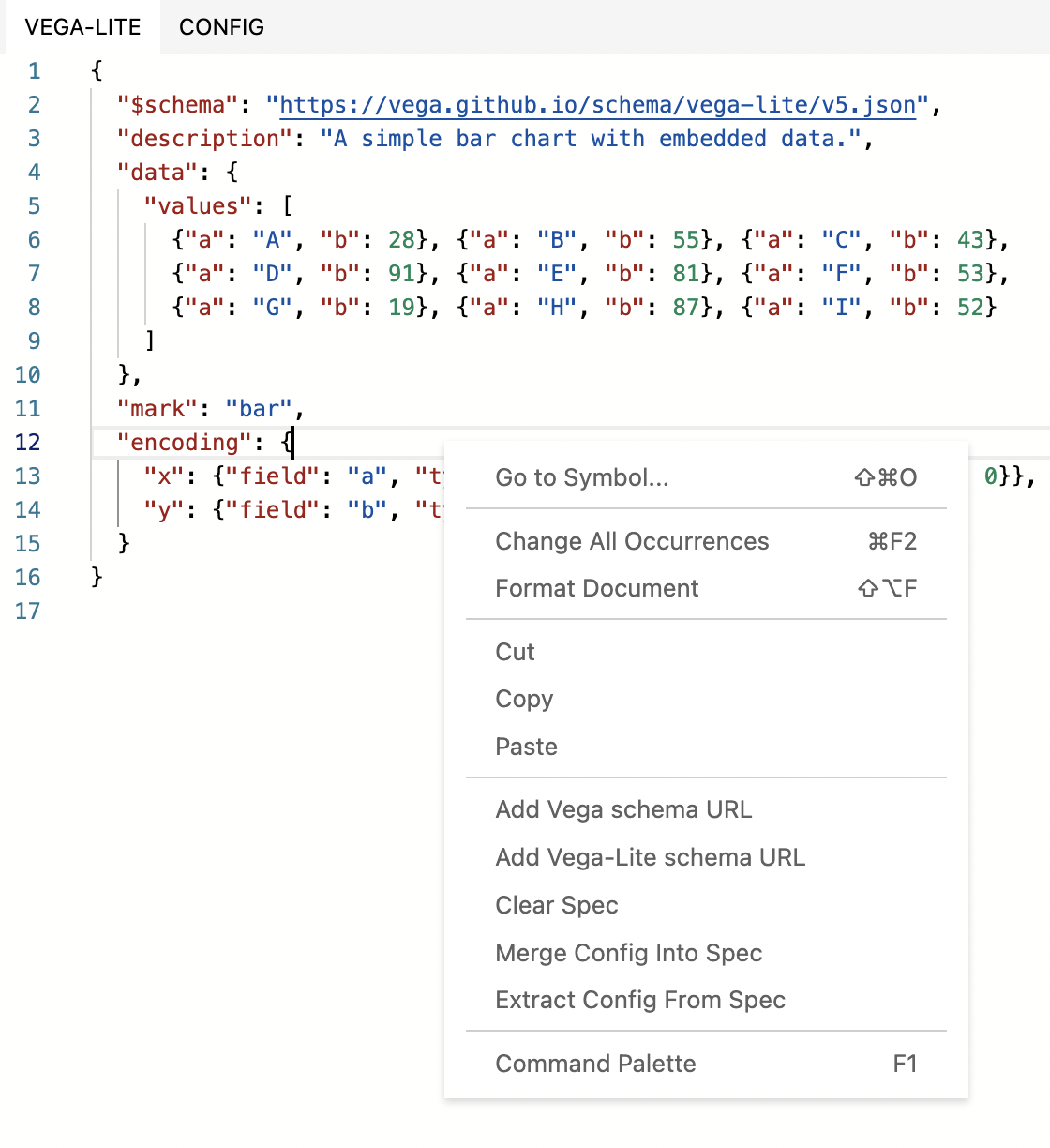Screen dimensions: 1050x1148
Task: Click Format Document in context menu
Action: click(596, 588)
